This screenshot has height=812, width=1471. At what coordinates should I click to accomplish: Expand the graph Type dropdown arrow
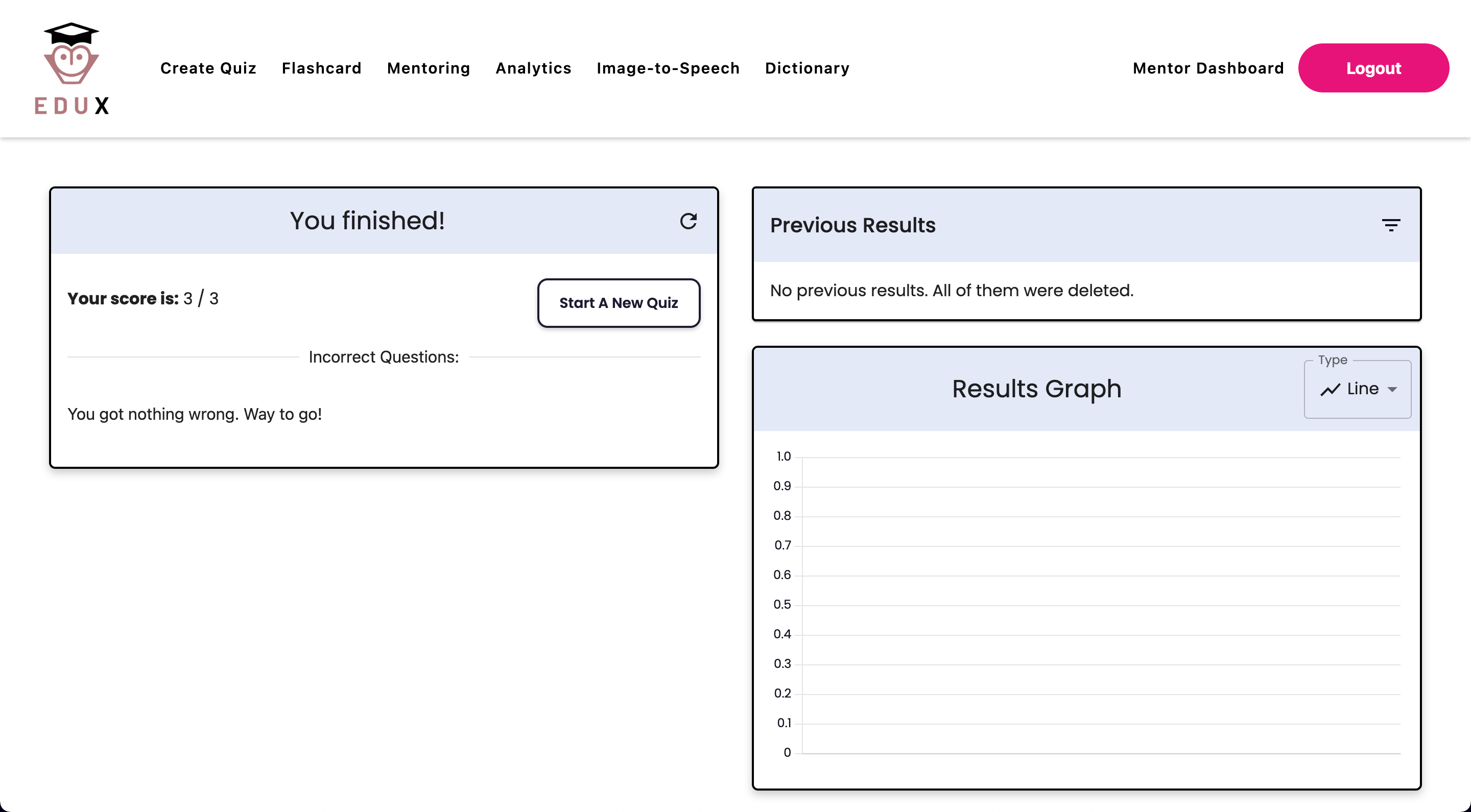coord(1392,390)
